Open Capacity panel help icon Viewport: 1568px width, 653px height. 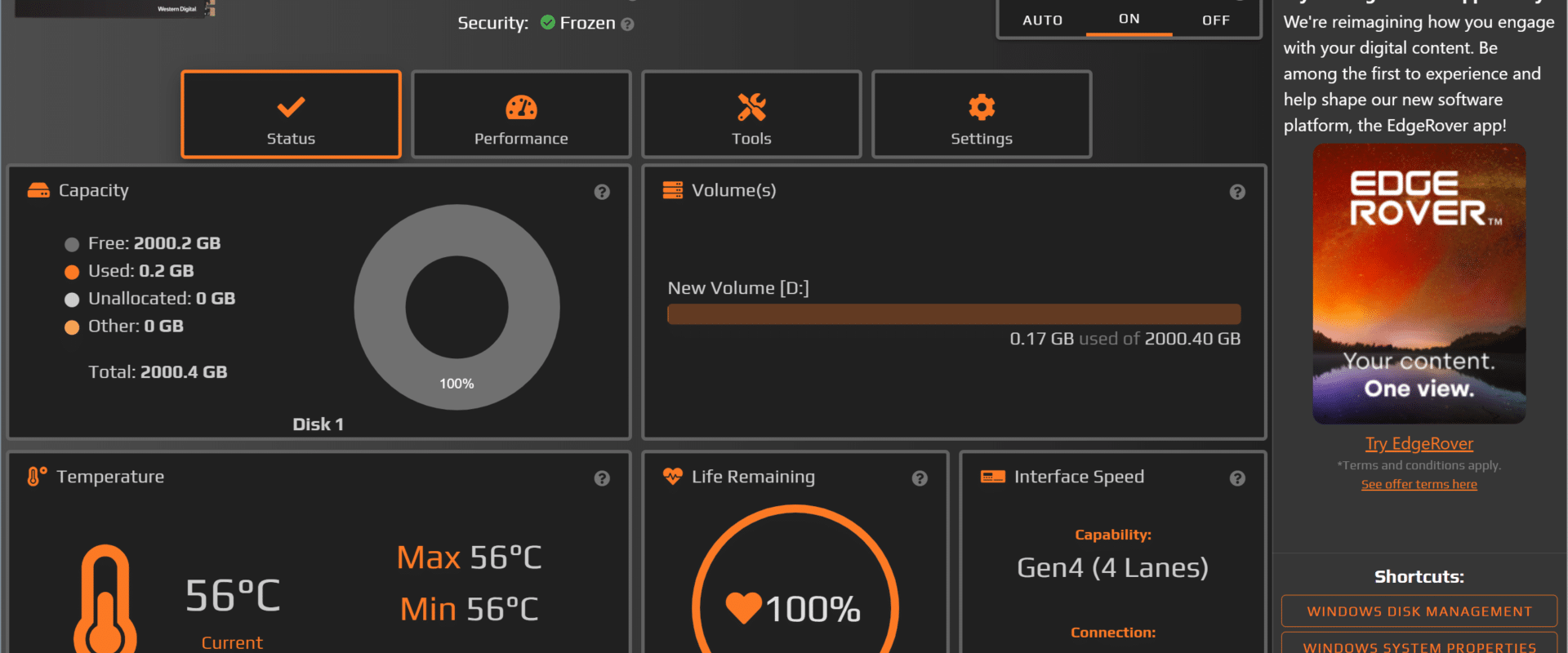coord(602,192)
